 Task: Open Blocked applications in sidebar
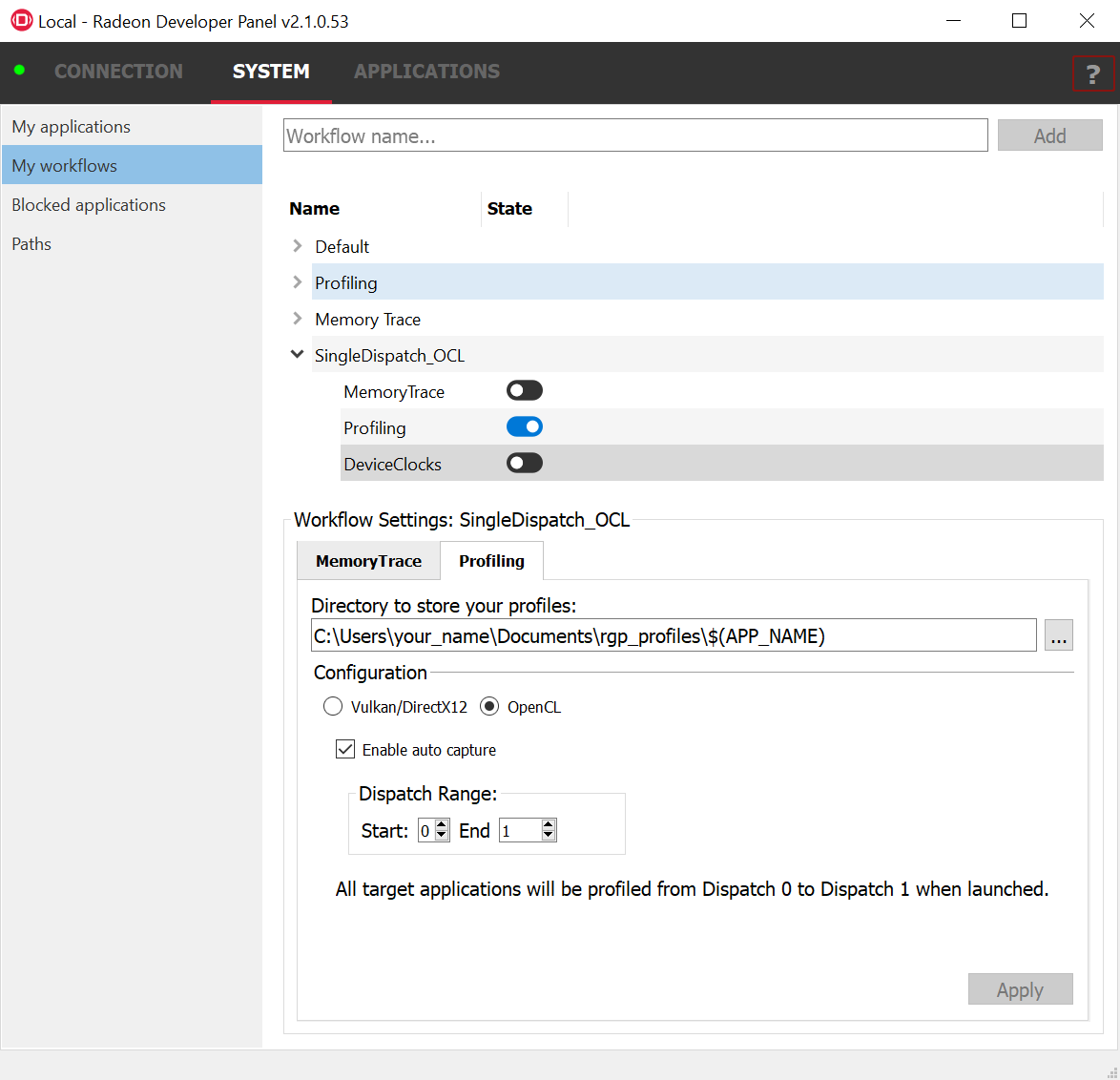point(89,205)
